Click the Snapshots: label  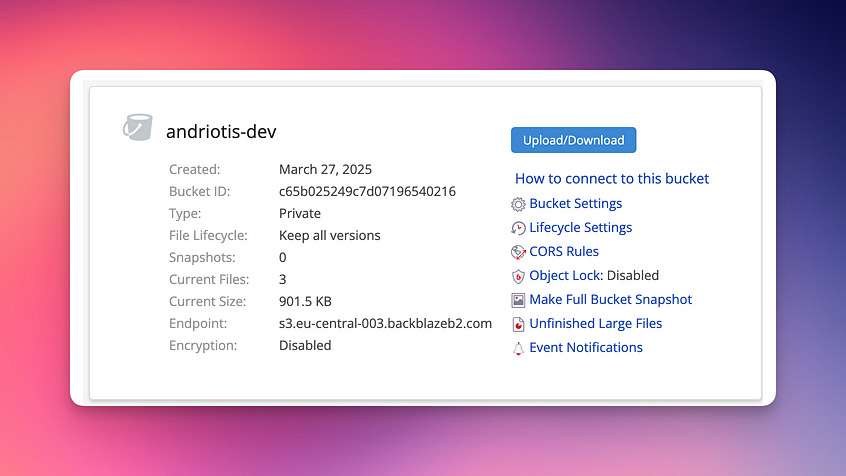pos(202,257)
